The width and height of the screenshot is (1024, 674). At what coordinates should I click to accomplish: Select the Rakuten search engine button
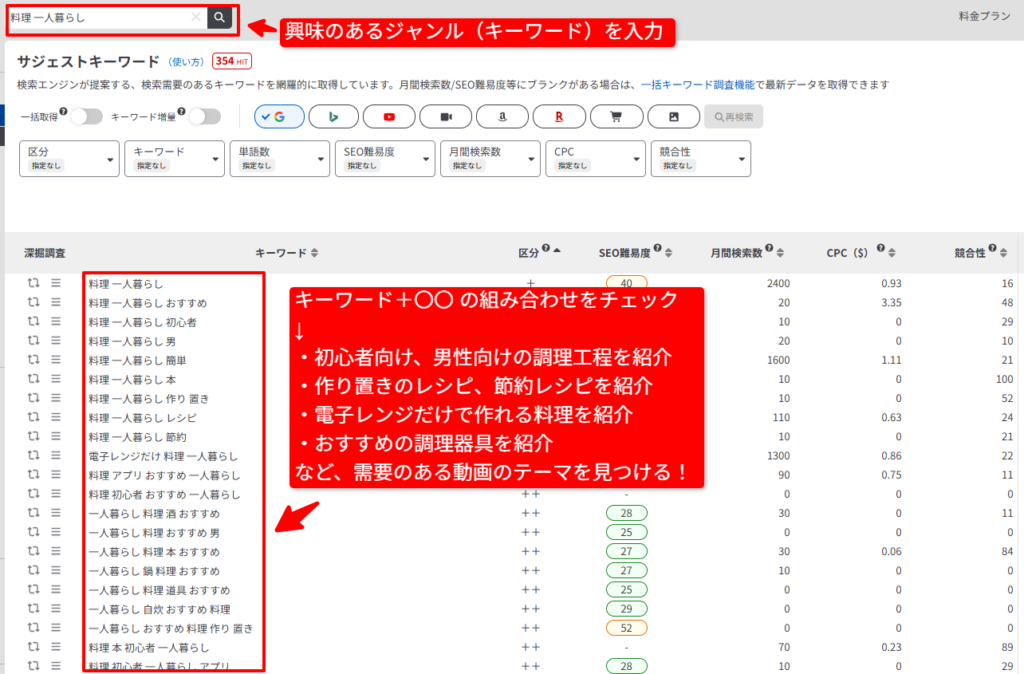pos(558,117)
